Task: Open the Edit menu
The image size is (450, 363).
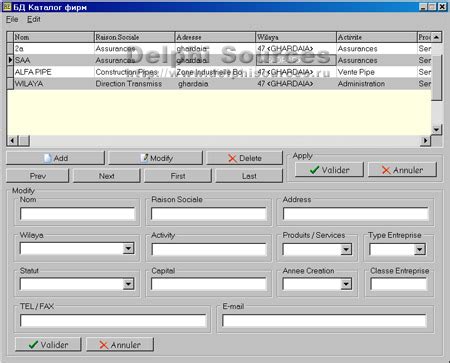Action: (34, 19)
